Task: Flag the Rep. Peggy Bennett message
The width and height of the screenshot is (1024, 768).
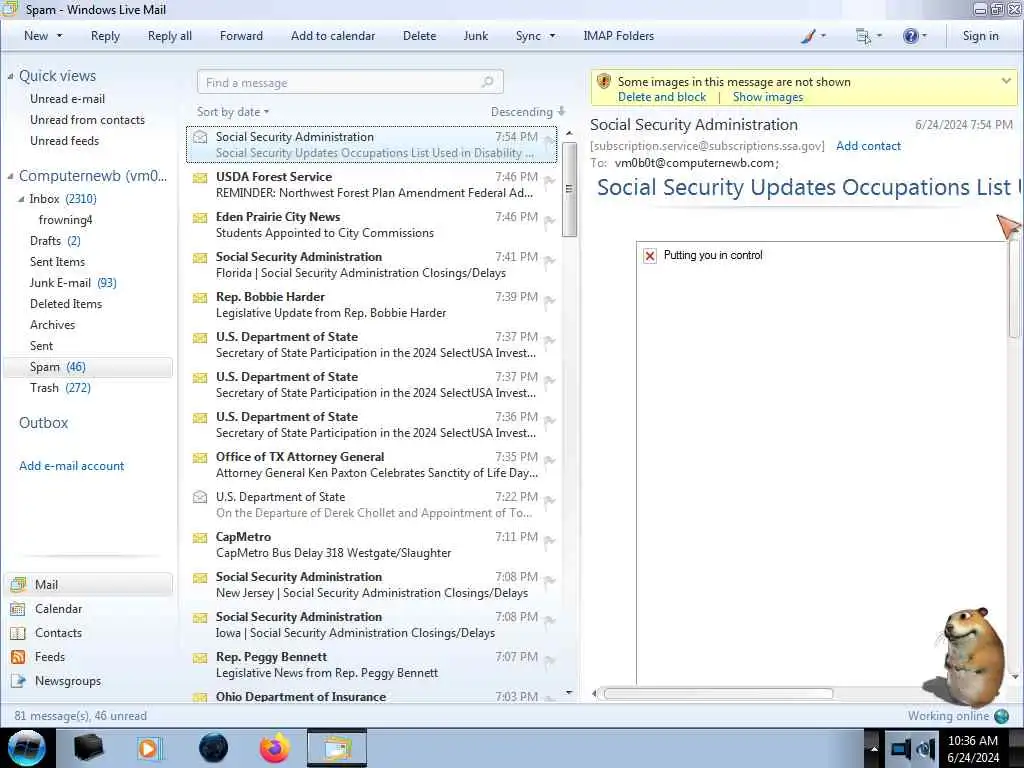Action: [550, 661]
